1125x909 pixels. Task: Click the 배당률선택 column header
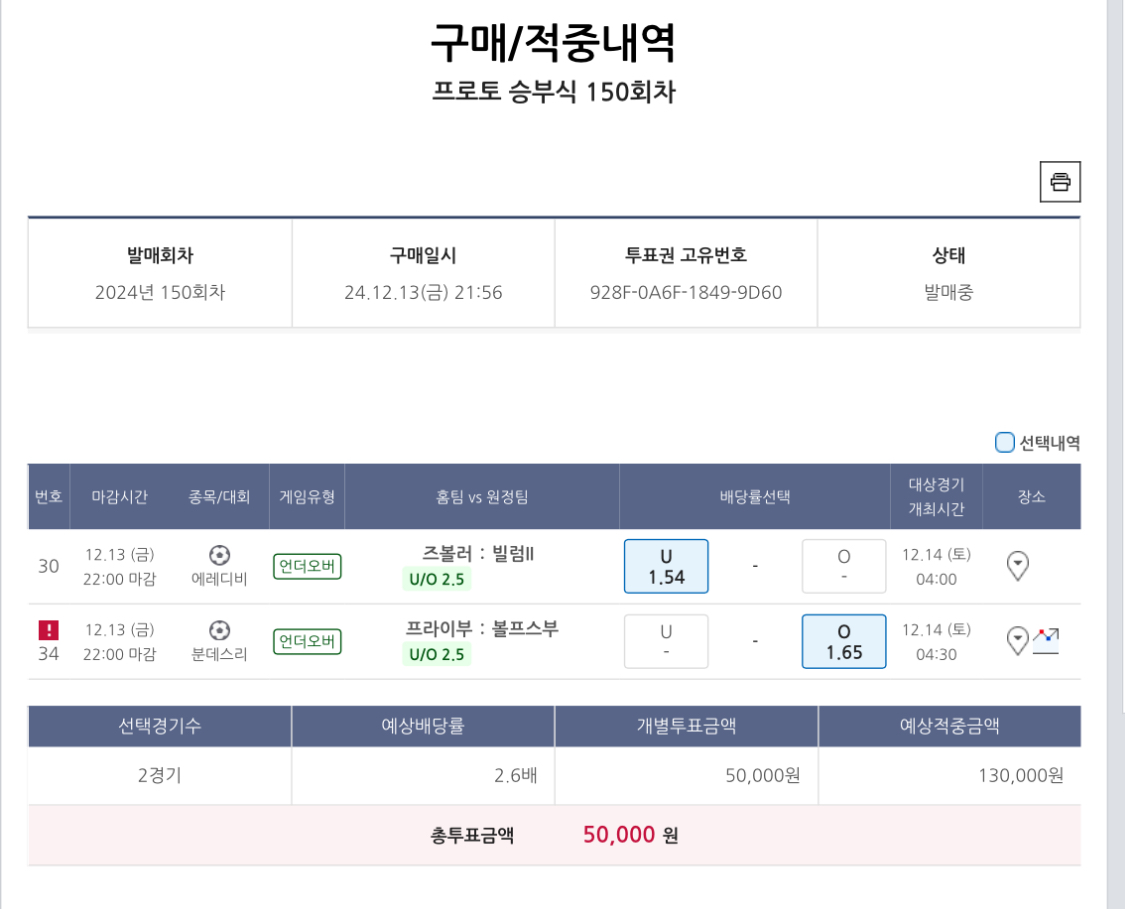point(755,497)
